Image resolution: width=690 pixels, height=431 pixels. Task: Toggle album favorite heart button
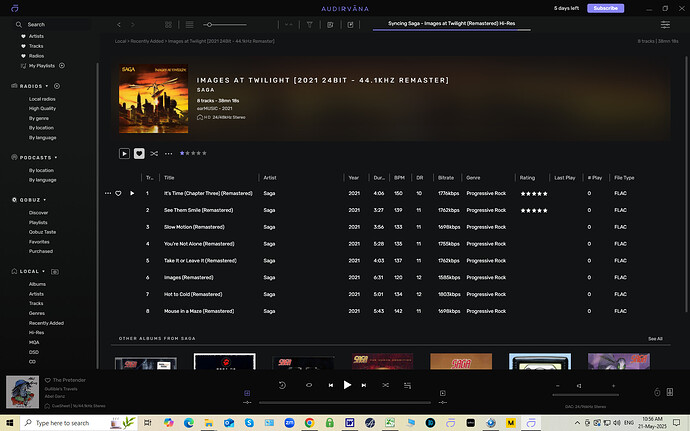(139, 153)
